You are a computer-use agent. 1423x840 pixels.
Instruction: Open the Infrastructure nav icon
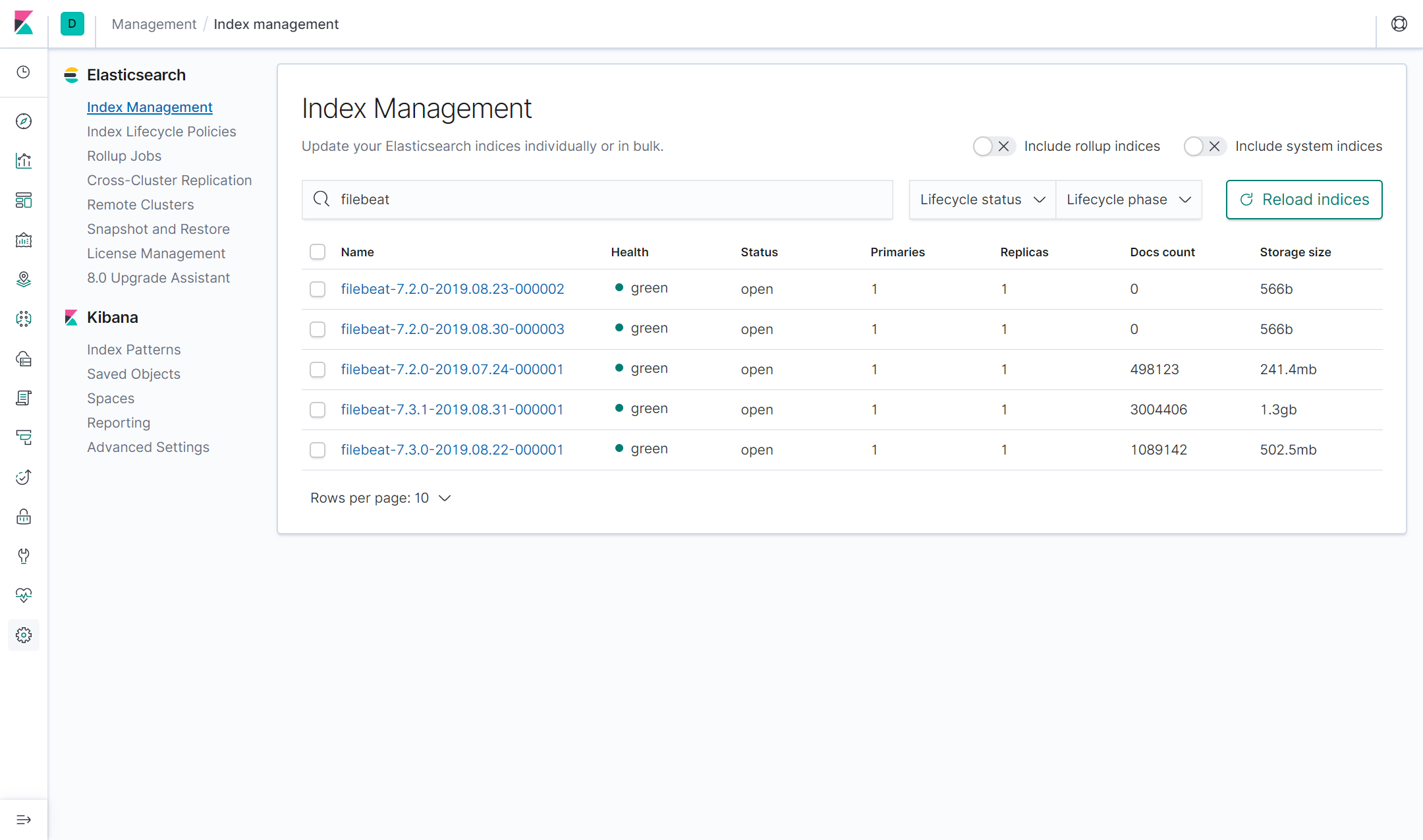[24, 358]
